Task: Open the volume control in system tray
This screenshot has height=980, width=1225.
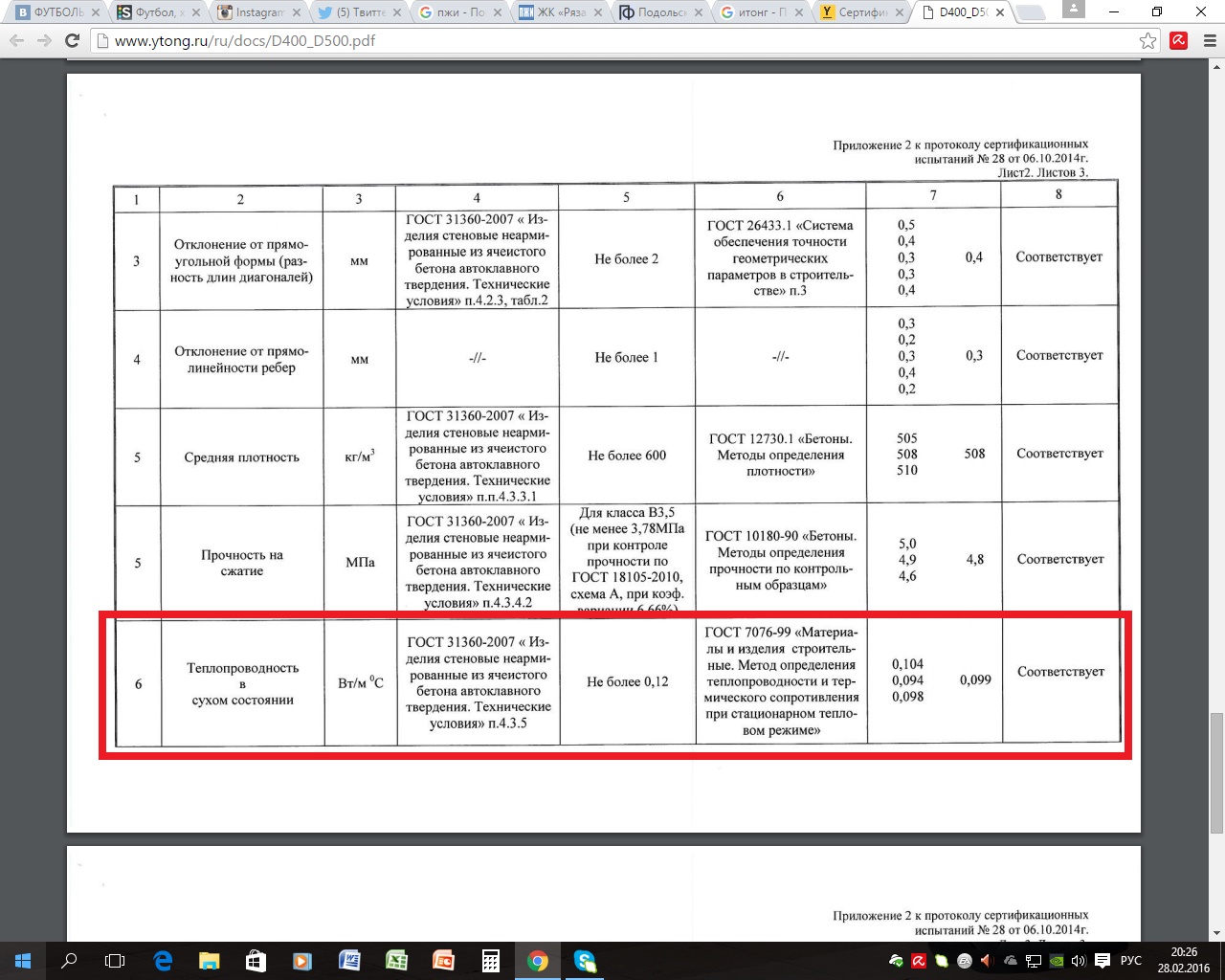Action: point(1079,961)
